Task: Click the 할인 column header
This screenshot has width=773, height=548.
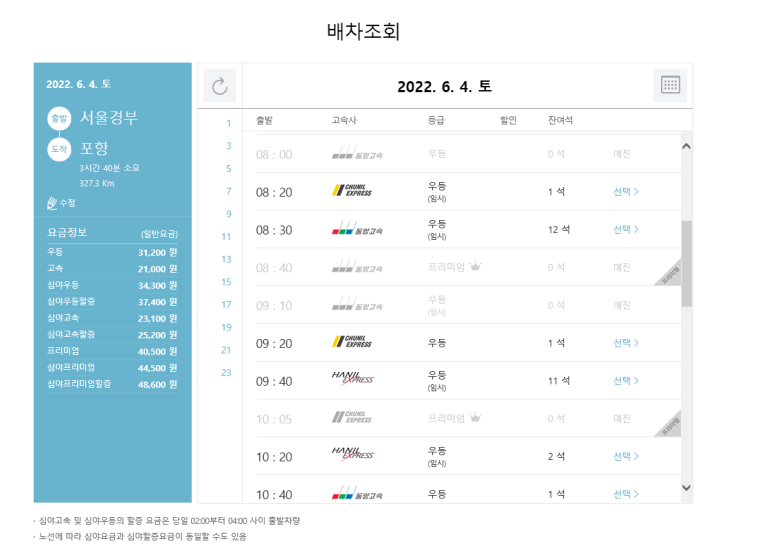Action: pyautogui.click(x=508, y=120)
